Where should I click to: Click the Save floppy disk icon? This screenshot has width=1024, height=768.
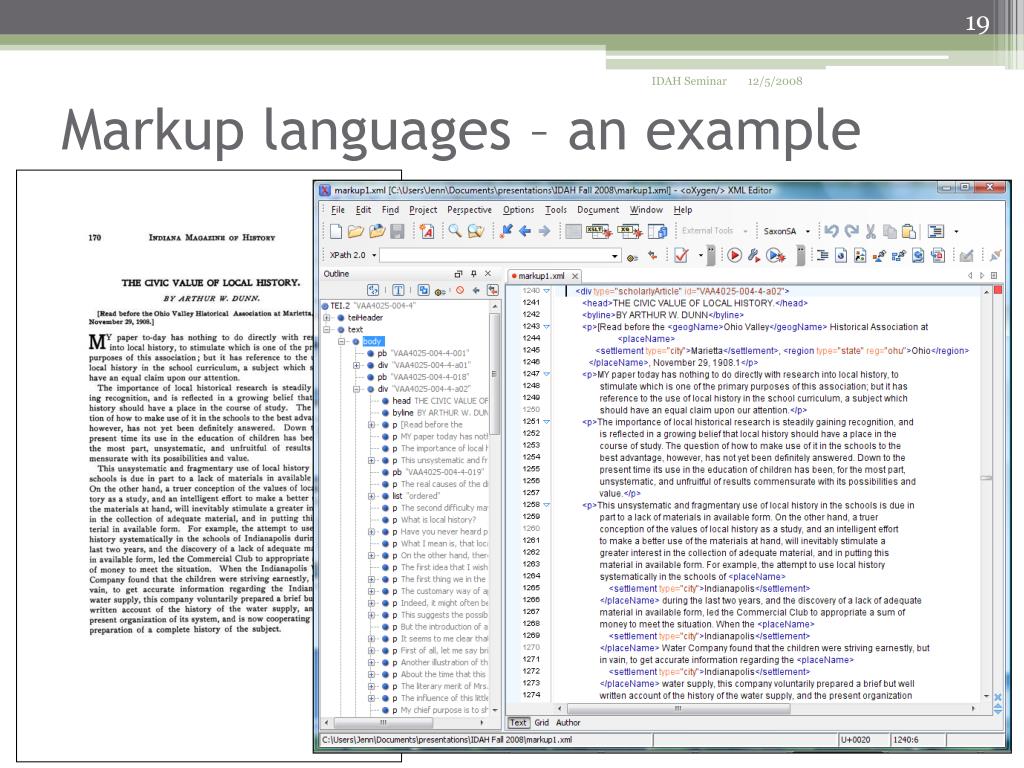pos(397,231)
